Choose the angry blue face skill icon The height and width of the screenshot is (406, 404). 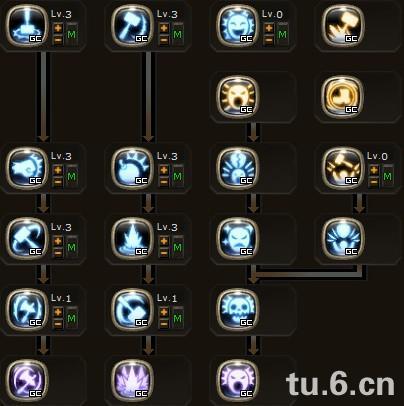[x=238, y=239]
